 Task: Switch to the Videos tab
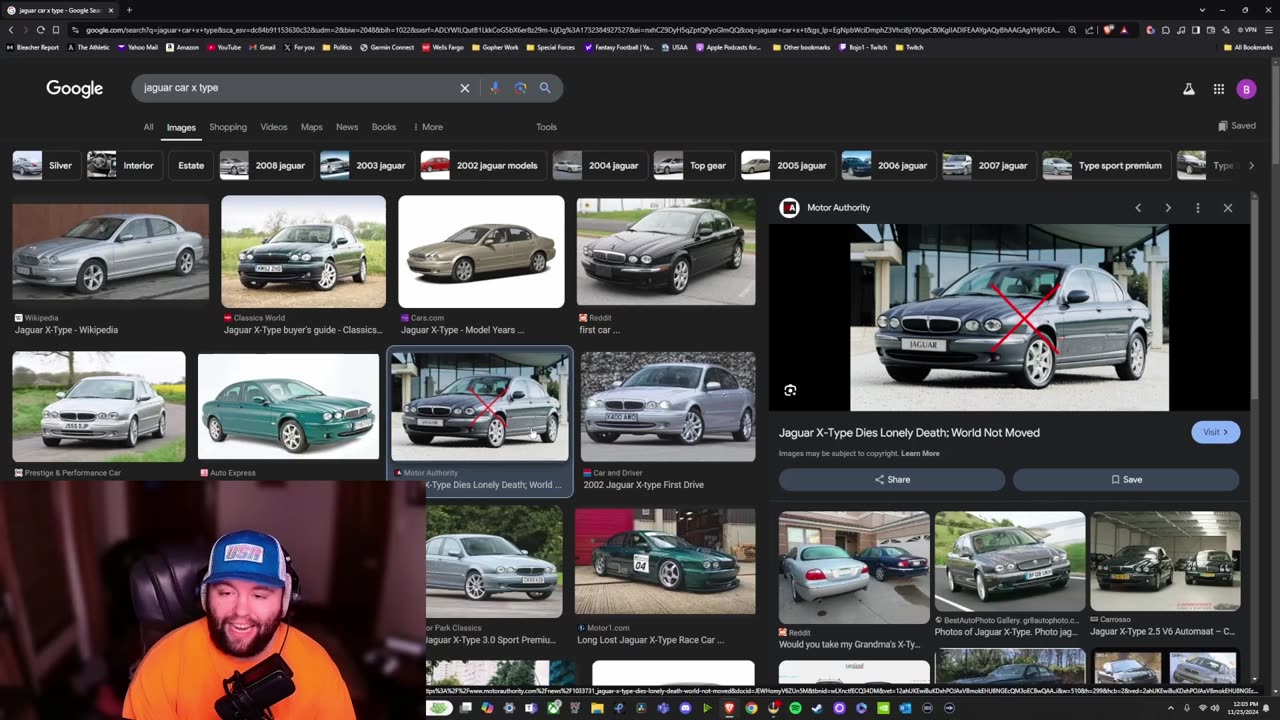(x=274, y=127)
